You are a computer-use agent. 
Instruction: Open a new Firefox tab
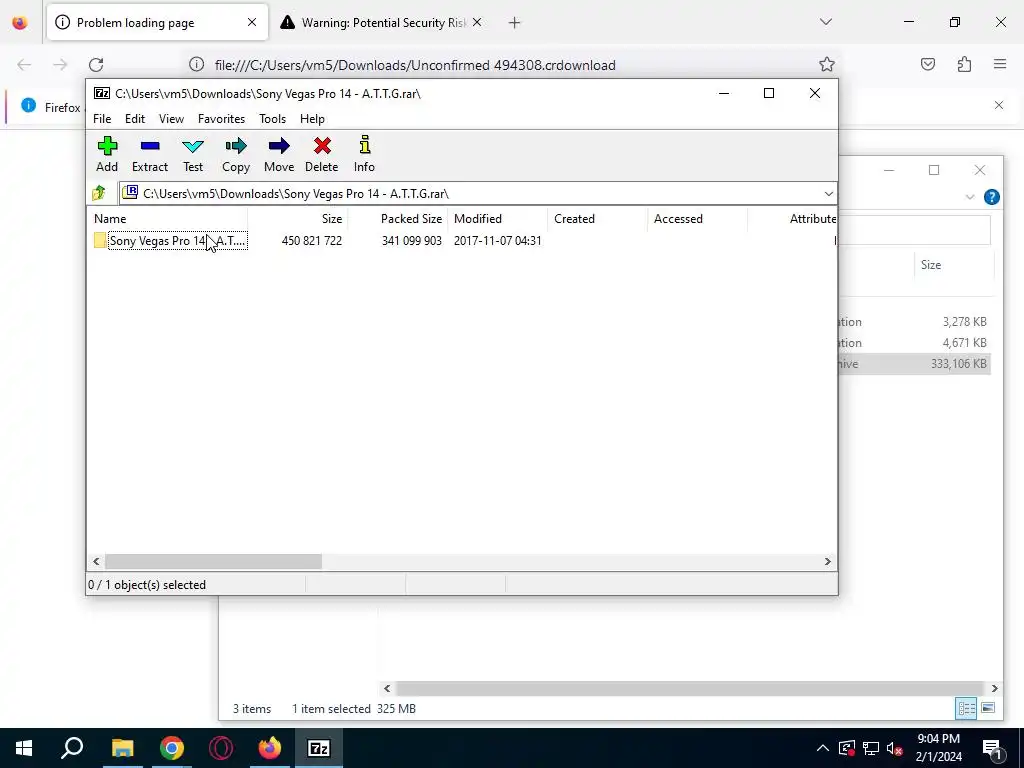514,23
